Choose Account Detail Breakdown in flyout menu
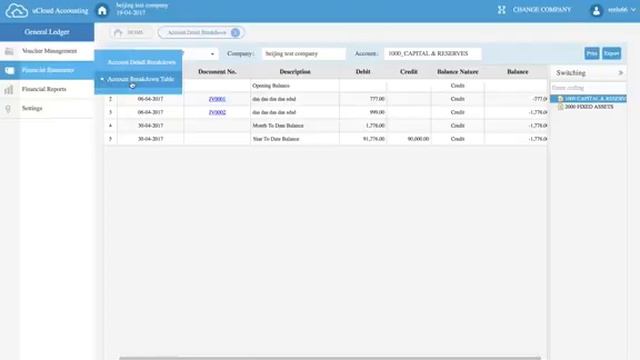Screen dimensions: 640x360 coord(142,62)
